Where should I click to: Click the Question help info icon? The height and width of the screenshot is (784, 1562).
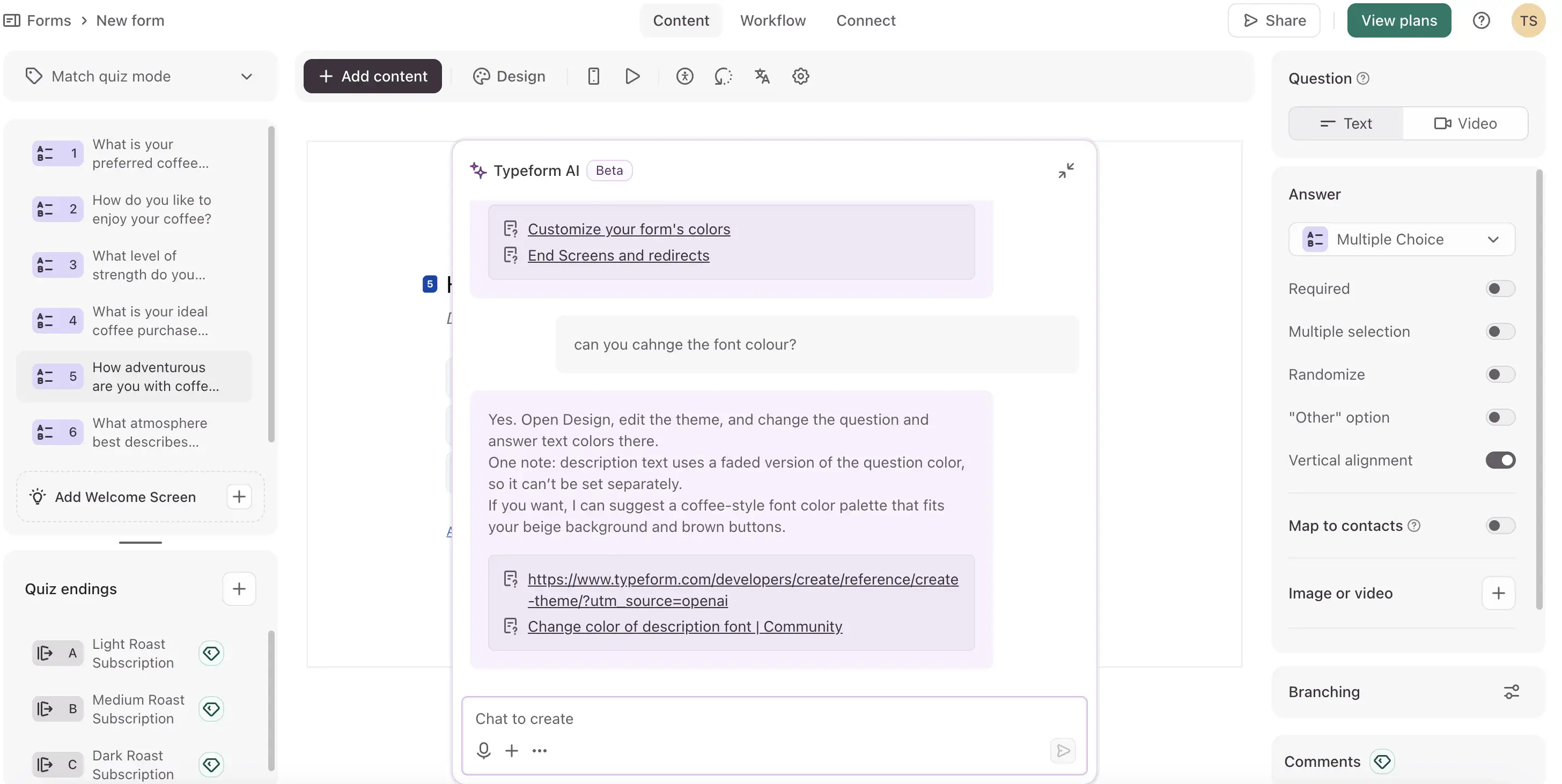tap(1362, 78)
